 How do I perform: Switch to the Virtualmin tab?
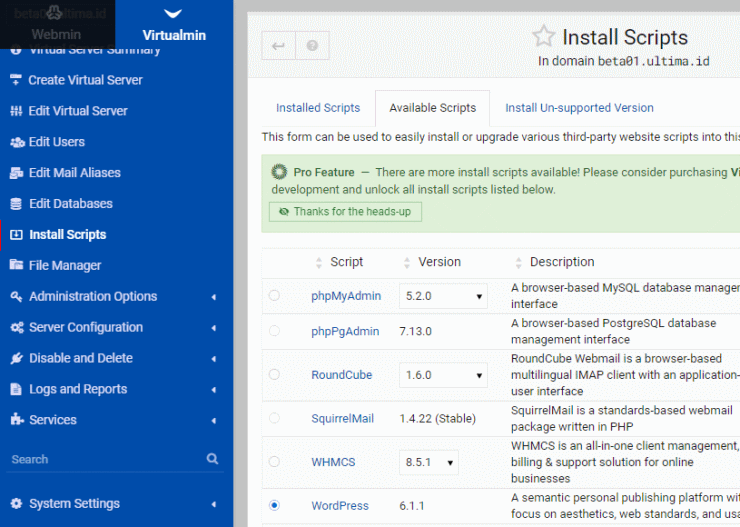(x=174, y=25)
